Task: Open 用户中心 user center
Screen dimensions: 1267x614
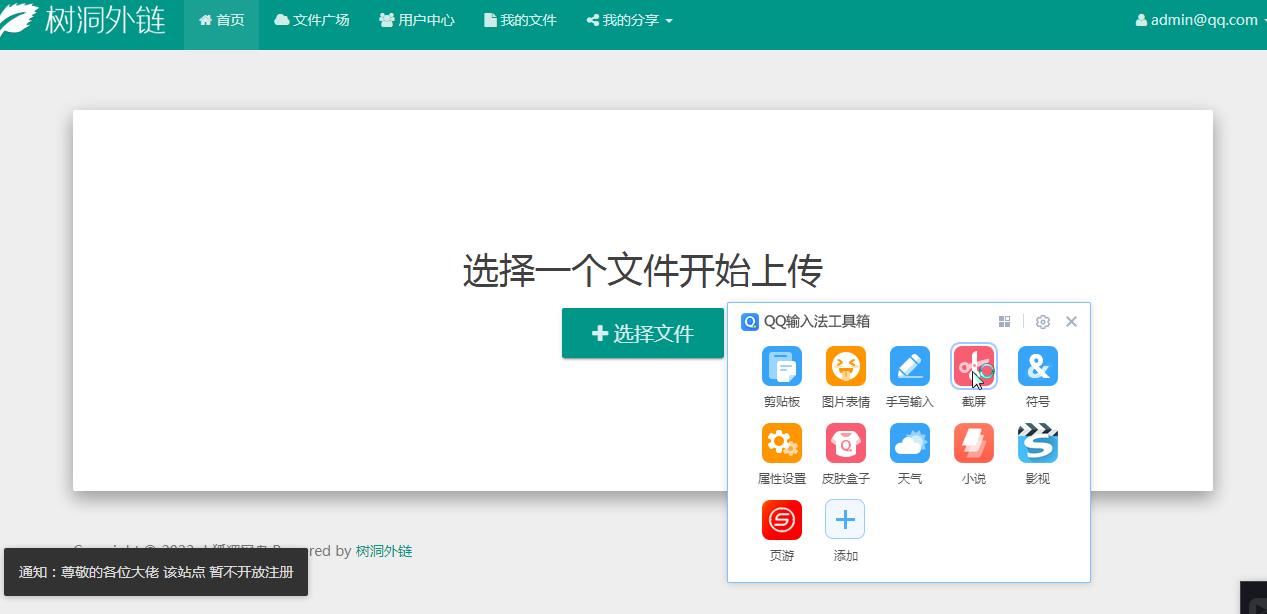Action: click(417, 20)
